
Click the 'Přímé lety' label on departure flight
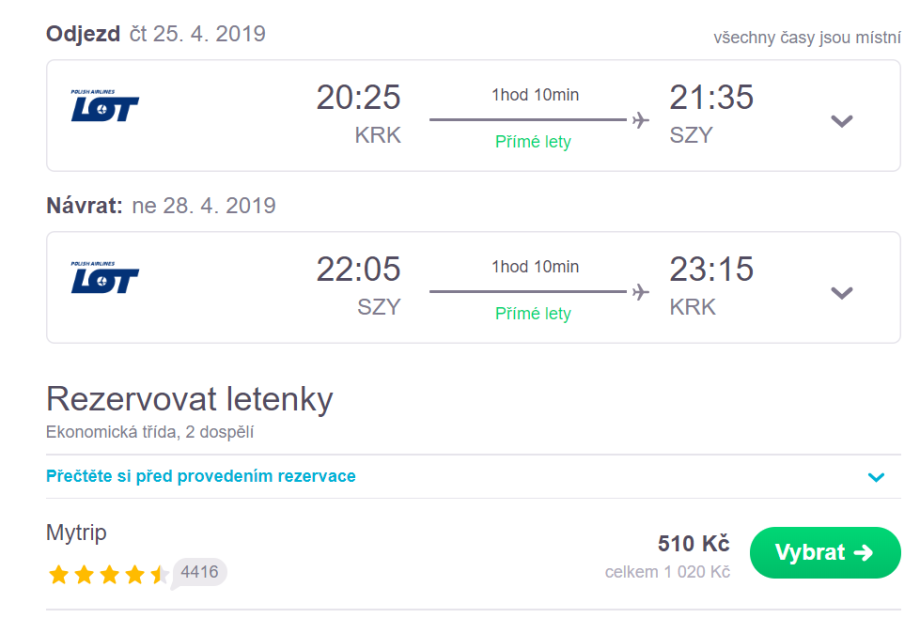point(533,142)
